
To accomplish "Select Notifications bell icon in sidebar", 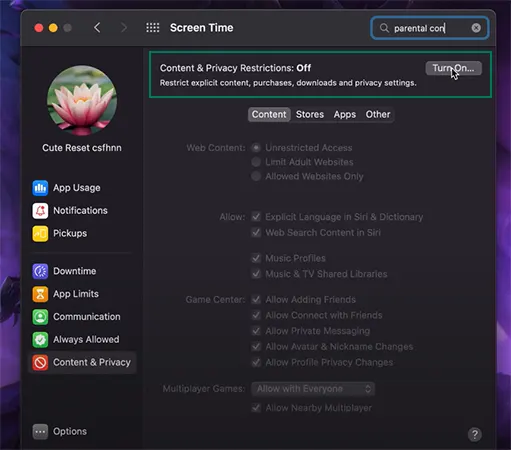I will coord(40,211).
